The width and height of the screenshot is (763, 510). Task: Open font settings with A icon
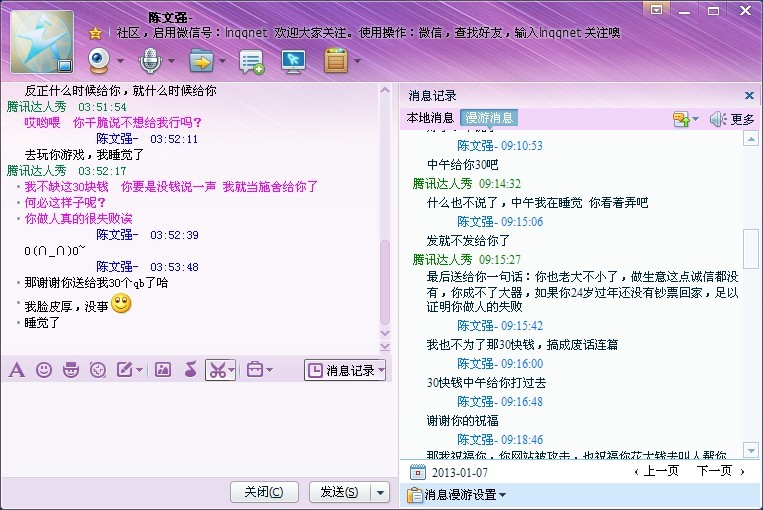click(x=17, y=370)
